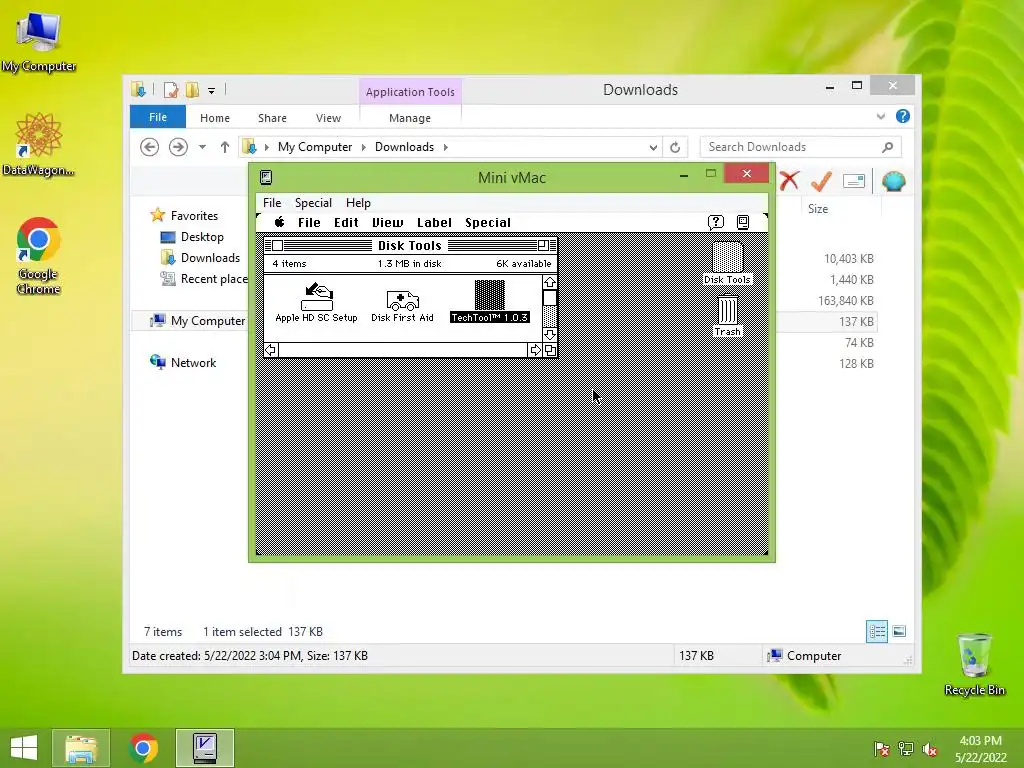Switch to Large icons view button
The width and height of the screenshot is (1024, 768).
(x=899, y=631)
